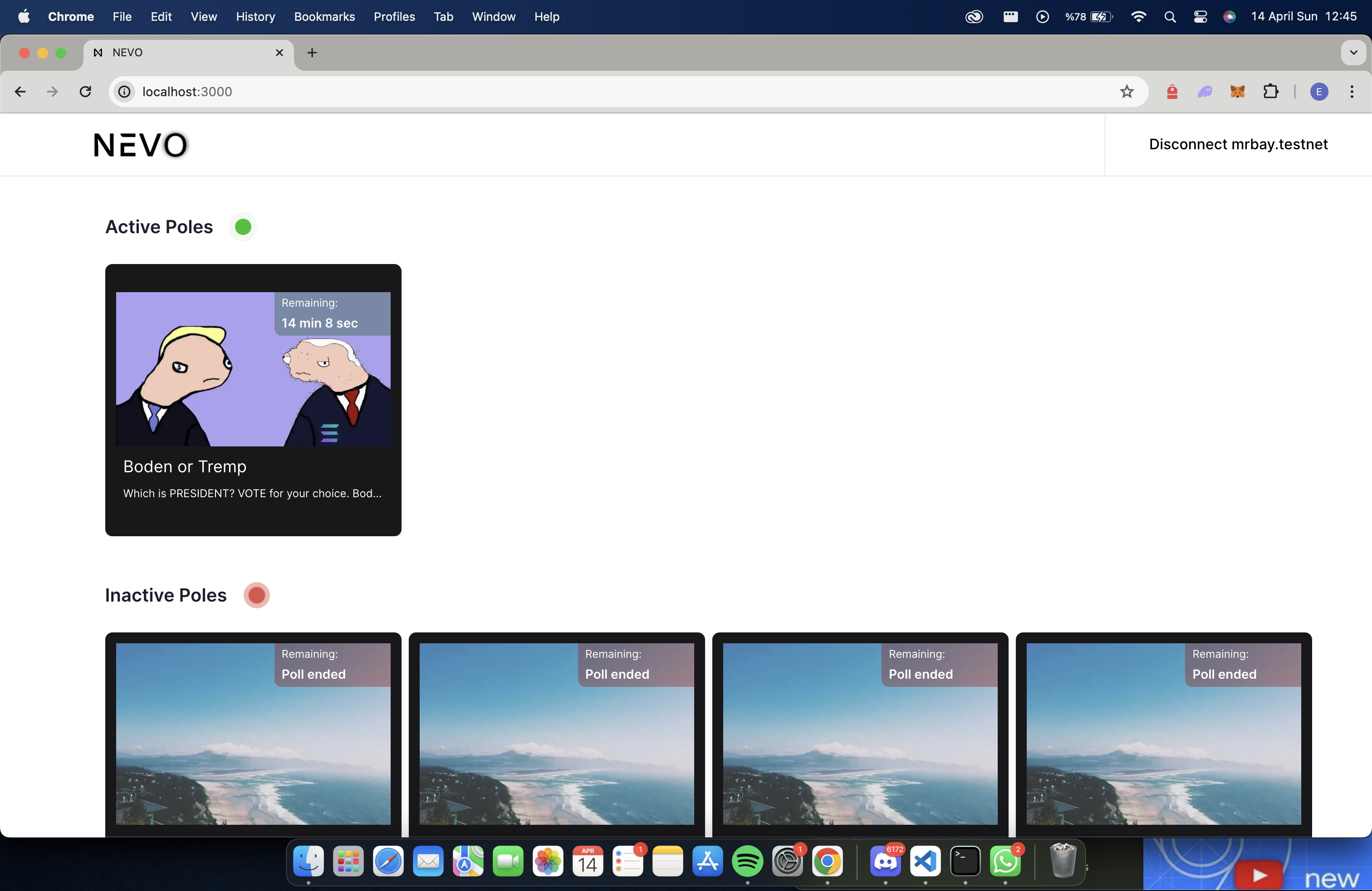Open Visual Studio Code from the dock
Viewport: 1372px width, 891px height.
(x=925, y=862)
